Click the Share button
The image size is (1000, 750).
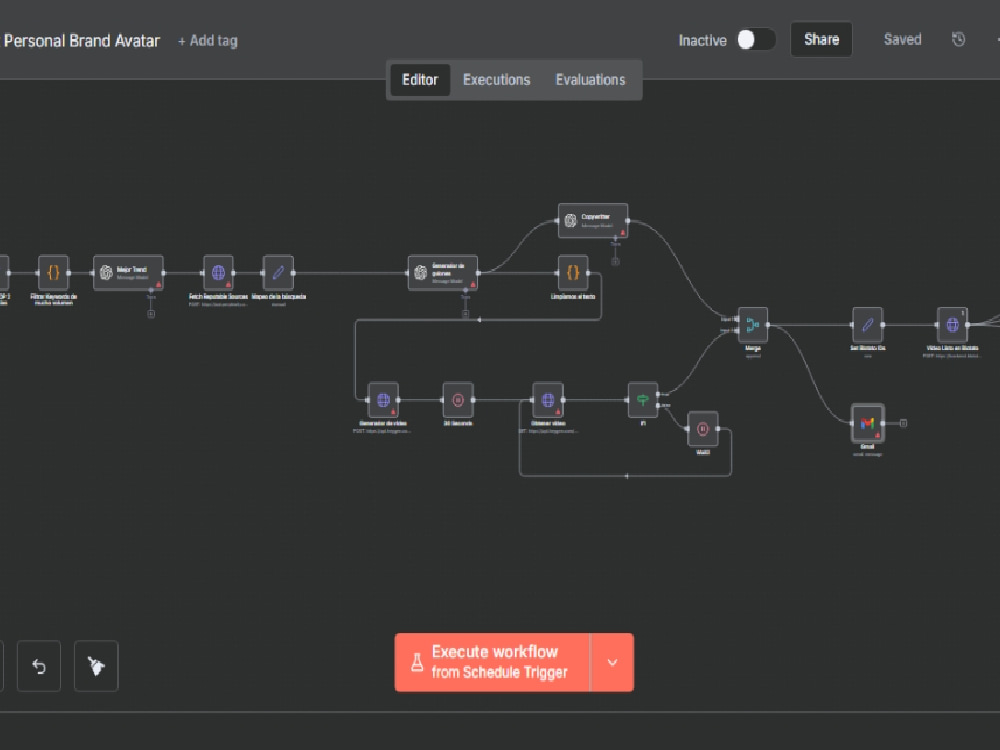pos(821,40)
